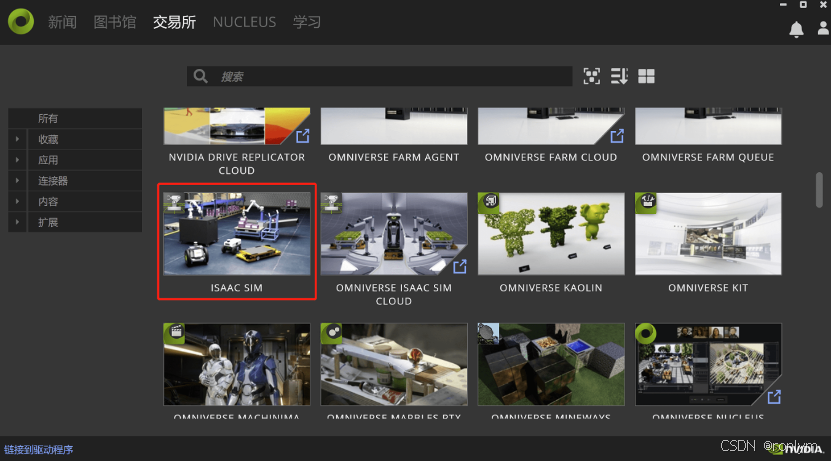Click the OMNIVERSE FARM QUEUE title text
This screenshot has width=832, height=462.
[708, 158]
